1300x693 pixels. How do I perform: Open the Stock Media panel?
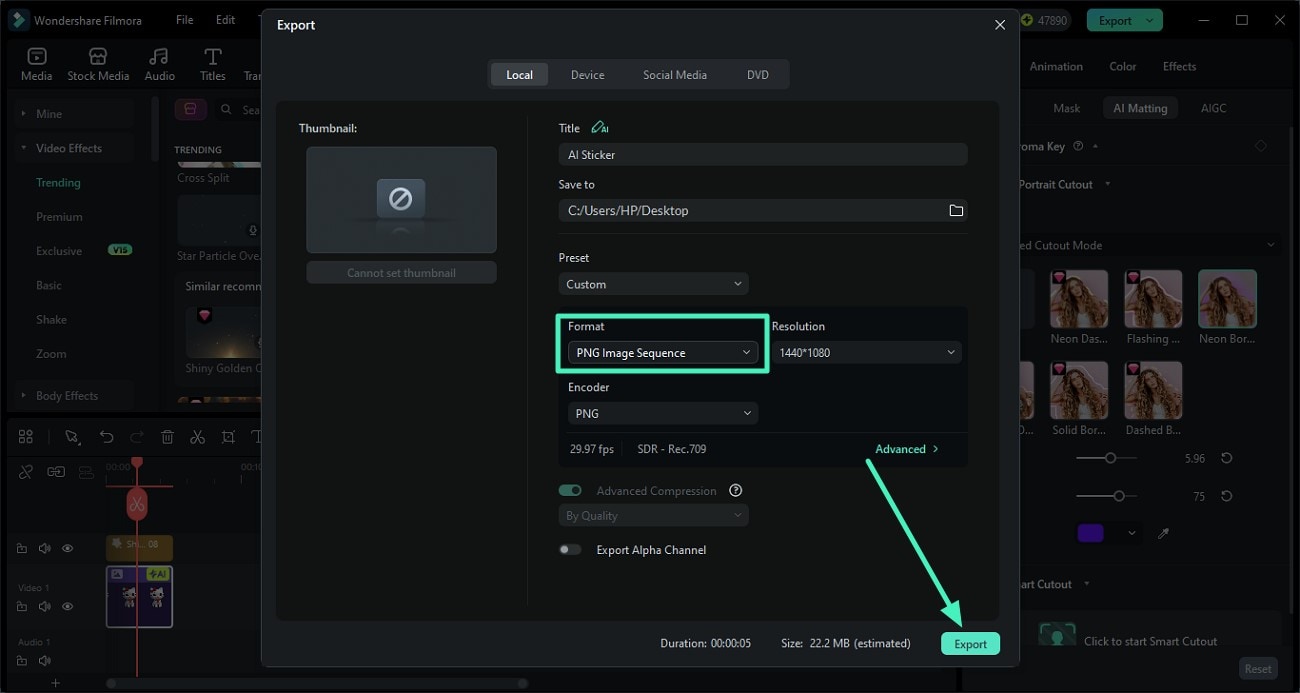[98, 65]
